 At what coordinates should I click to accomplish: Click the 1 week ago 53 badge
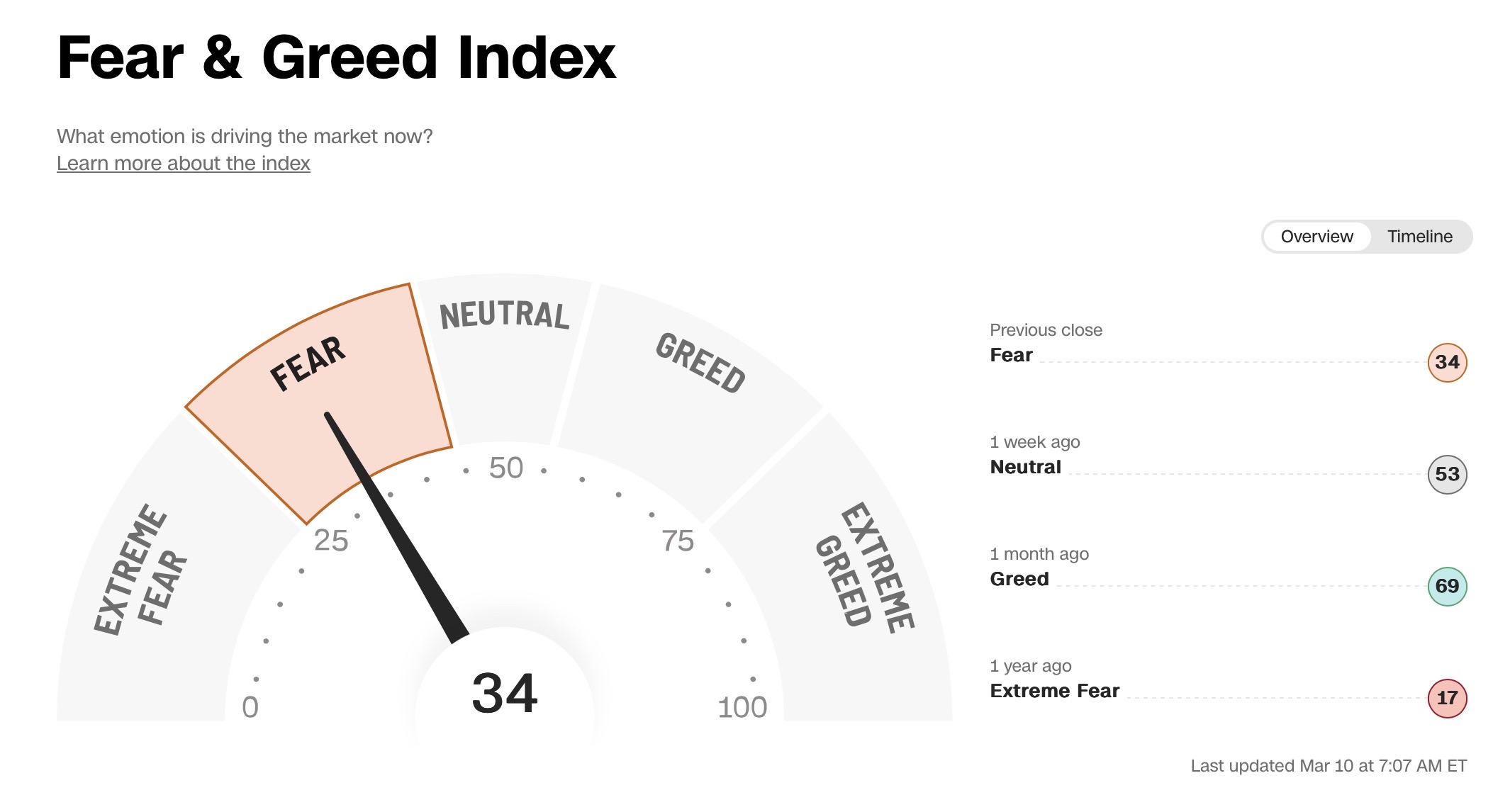pyautogui.click(x=1446, y=474)
